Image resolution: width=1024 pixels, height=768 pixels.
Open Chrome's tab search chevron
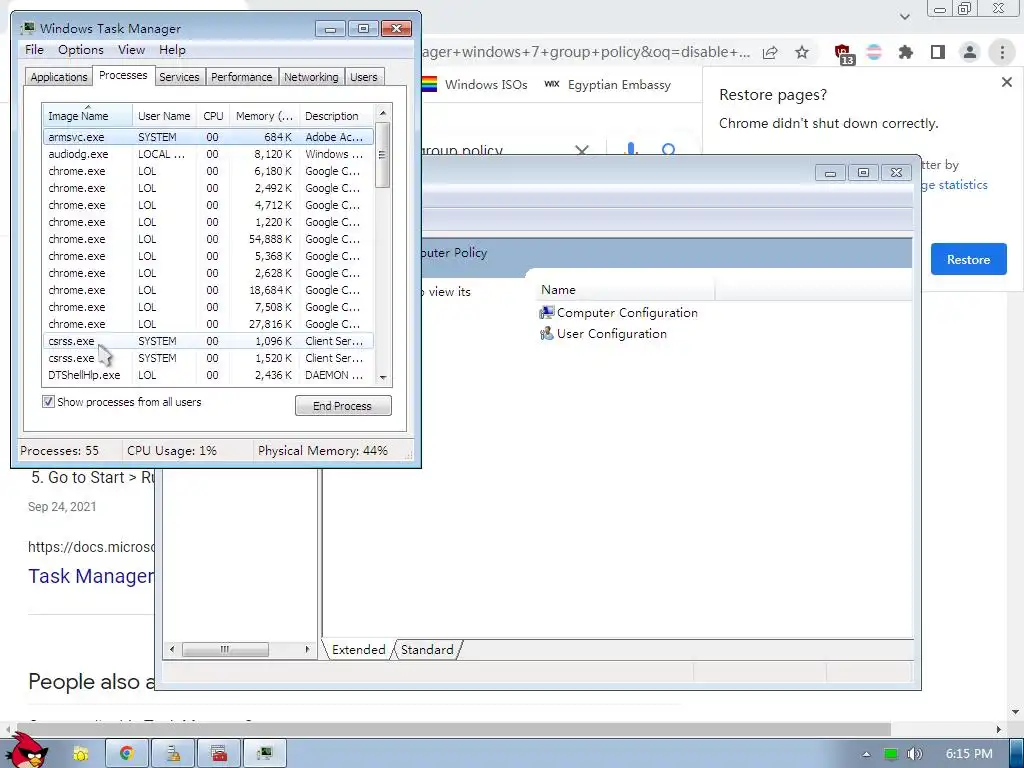coord(904,16)
